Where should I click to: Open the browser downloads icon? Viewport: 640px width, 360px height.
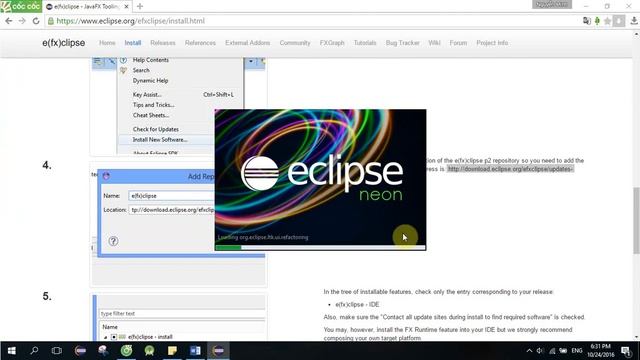(634, 20)
